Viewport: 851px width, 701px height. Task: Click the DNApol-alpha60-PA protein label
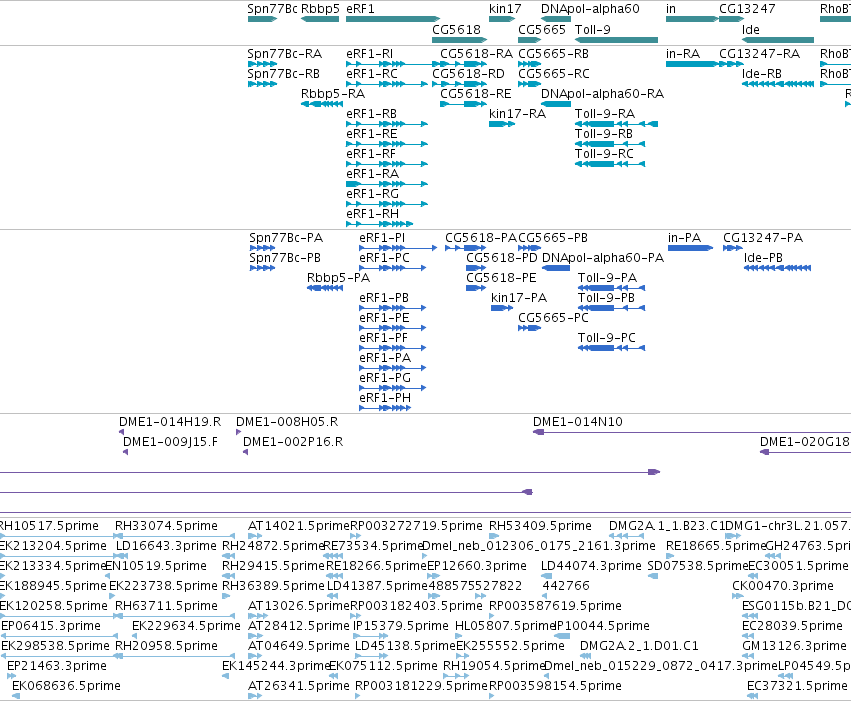click(603, 258)
